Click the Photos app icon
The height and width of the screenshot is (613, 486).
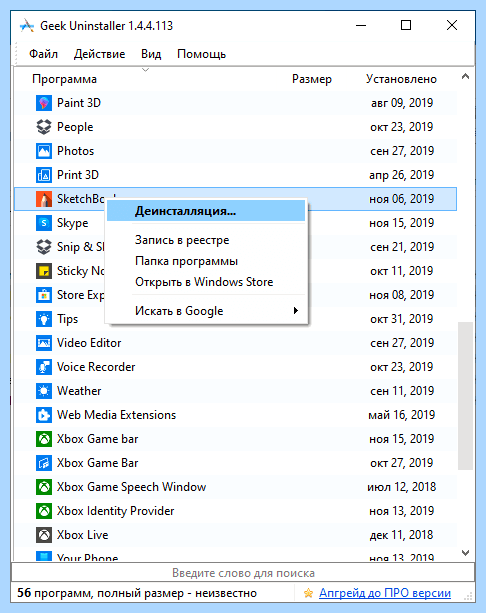coord(44,151)
